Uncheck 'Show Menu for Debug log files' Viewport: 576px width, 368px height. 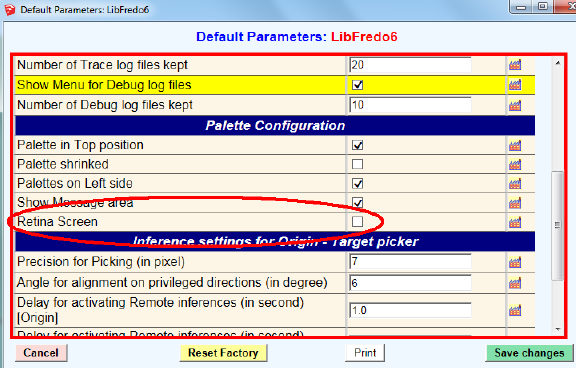(x=357, y=85)
